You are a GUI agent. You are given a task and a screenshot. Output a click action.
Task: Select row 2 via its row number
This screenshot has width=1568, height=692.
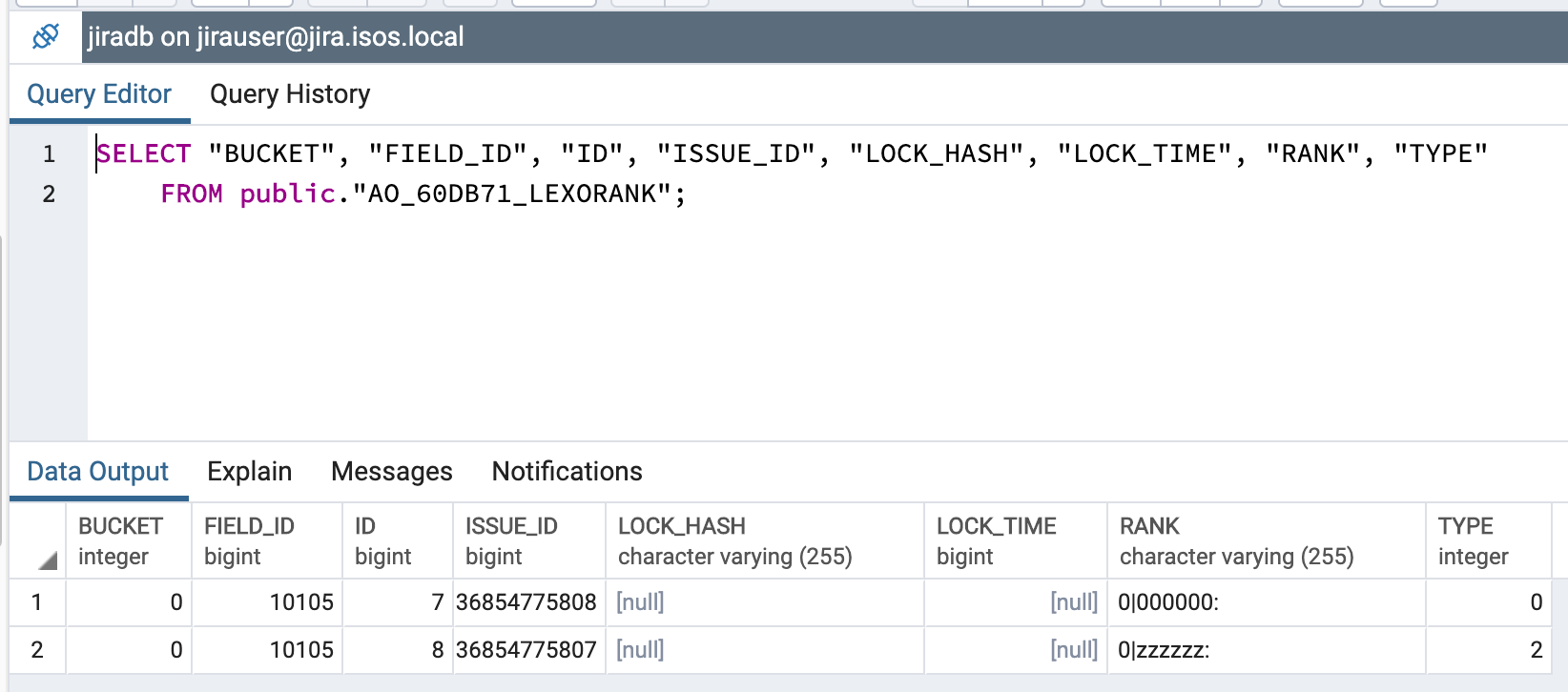[37, 650]
